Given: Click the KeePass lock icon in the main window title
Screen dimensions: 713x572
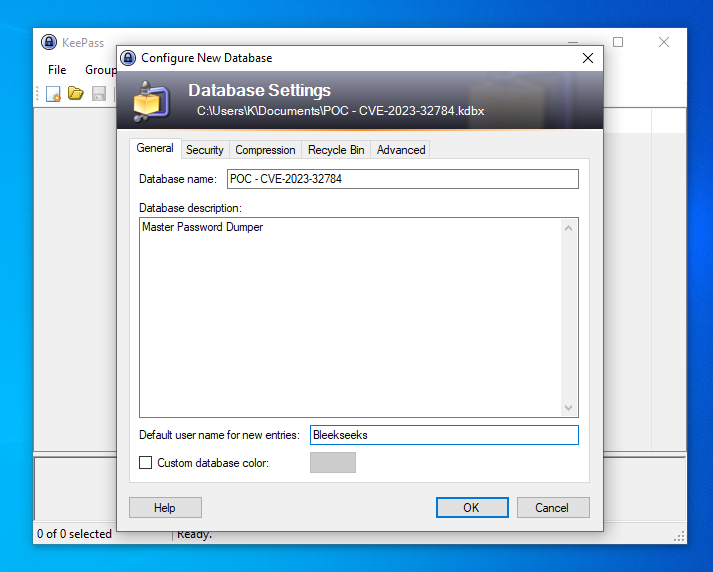Looking at the screenshot, I should point(49,42).
